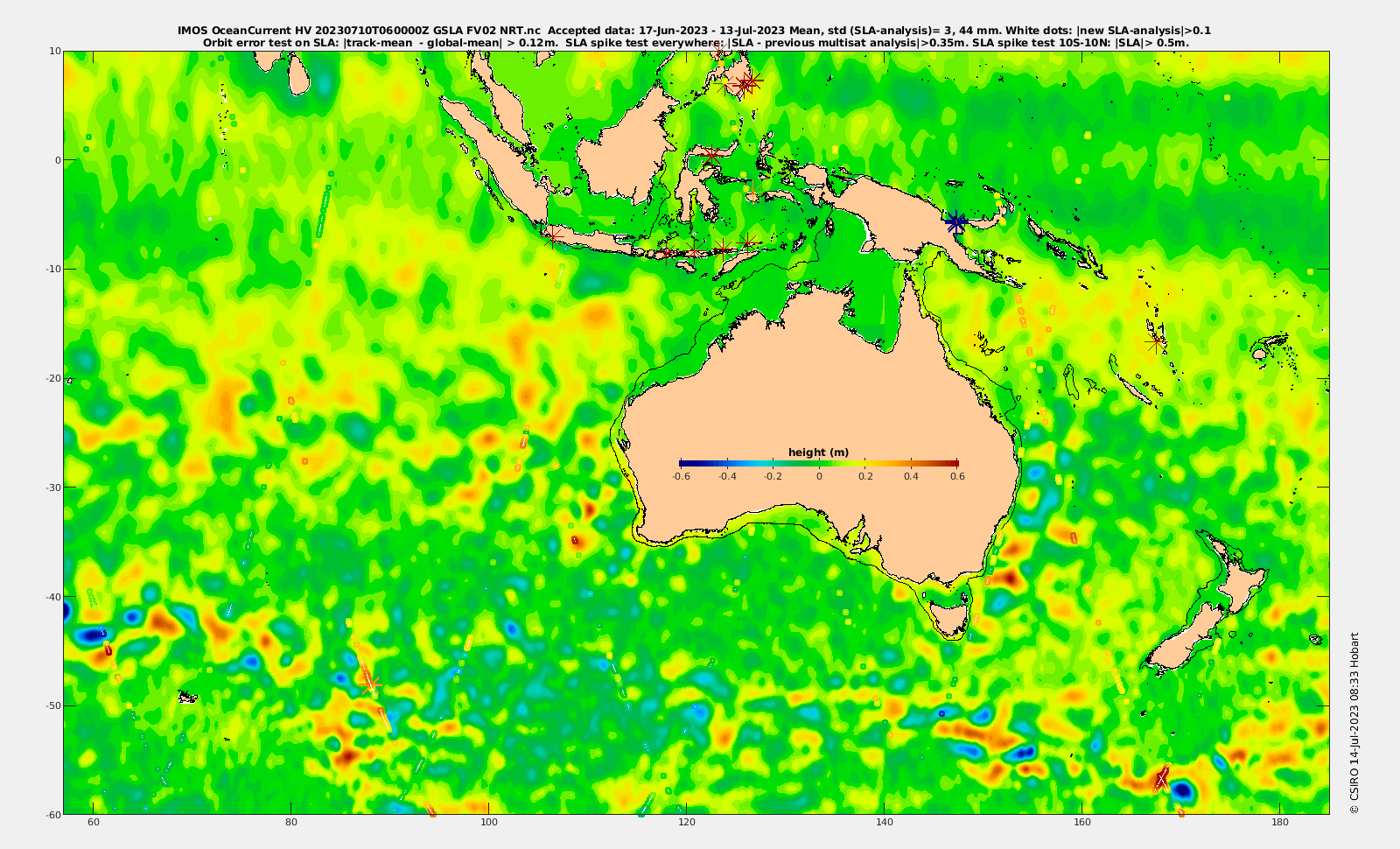Click the vertical '© CSIRO 14-Jul-2023 08:33 Hobart' credit
This screenshot has width=1400, height=849.
coord(1354,723)
